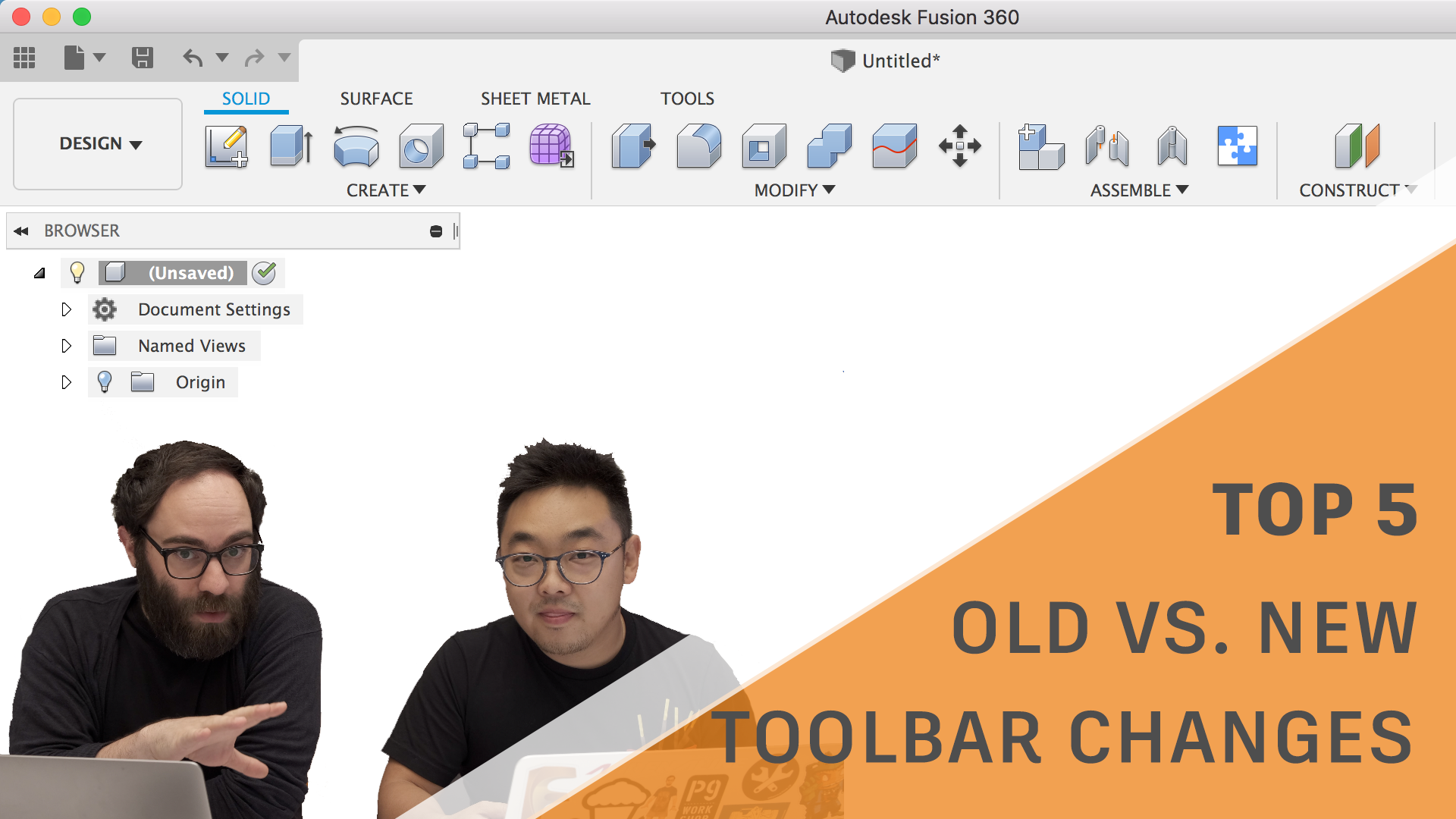Click the Shell tool icon
Screen dimensions: 1456x819
[764, 146]
